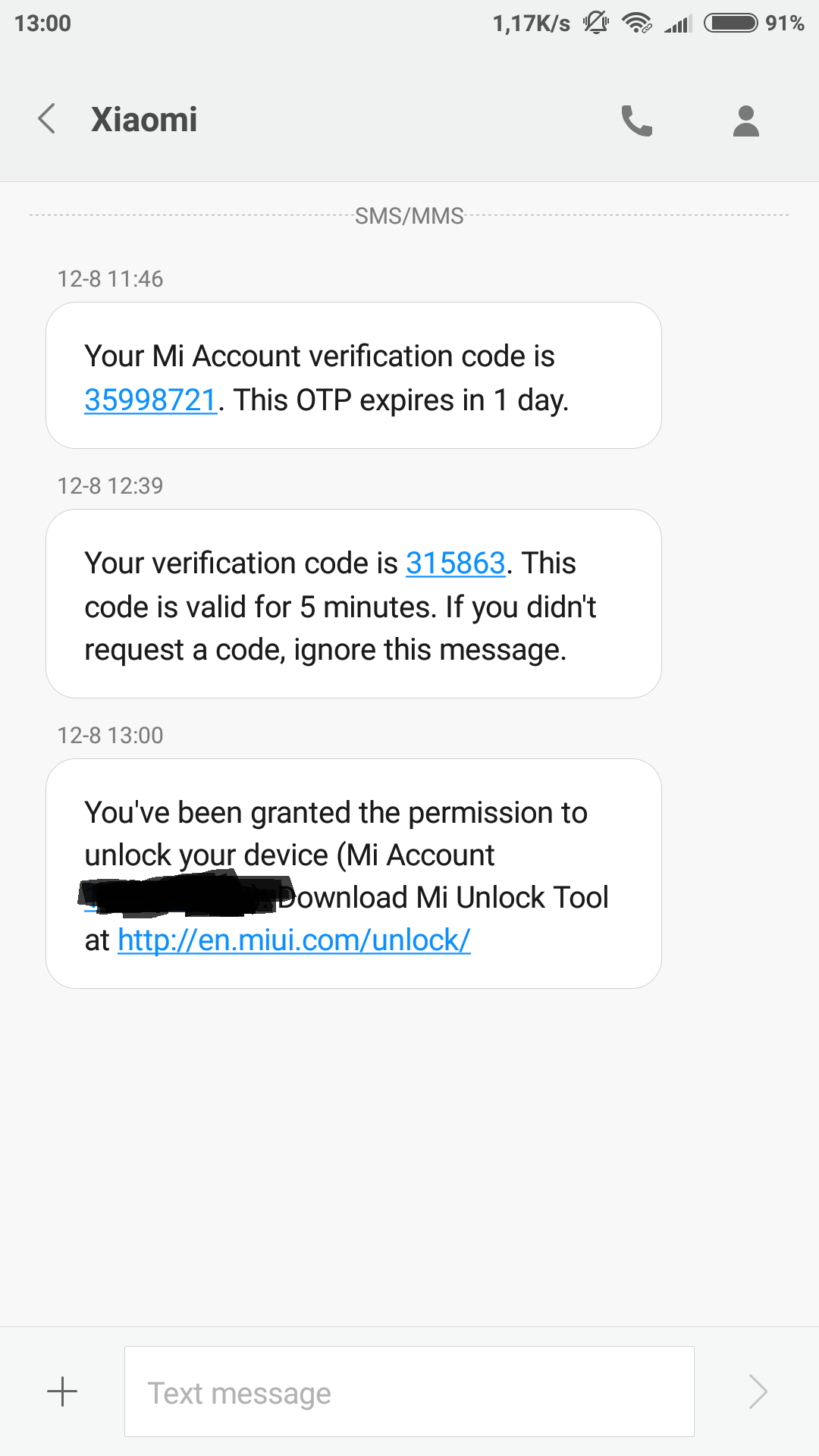Tap the muted bell status icon
The image size is (819, 1456).
[x=595, y=24]
